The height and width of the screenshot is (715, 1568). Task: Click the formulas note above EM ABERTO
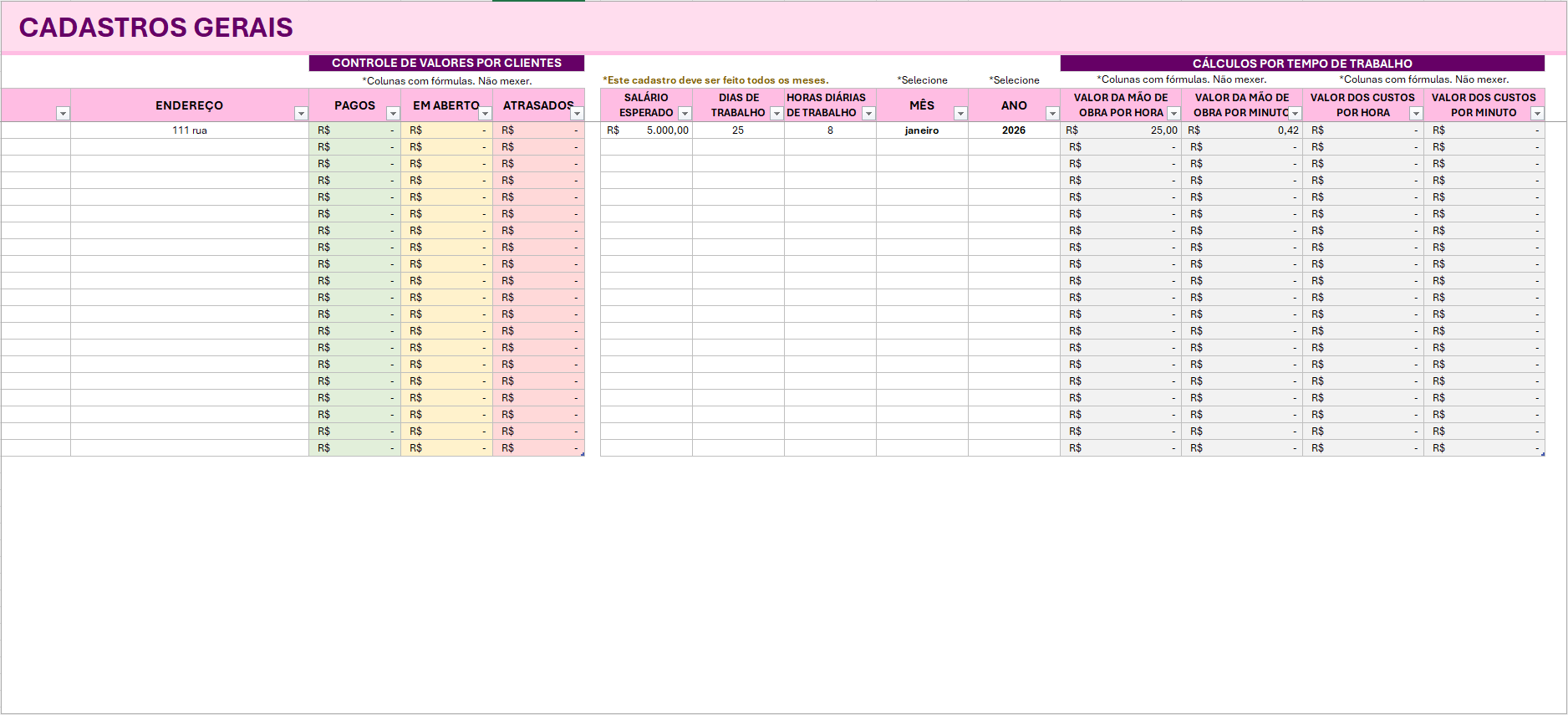(447, 81)
